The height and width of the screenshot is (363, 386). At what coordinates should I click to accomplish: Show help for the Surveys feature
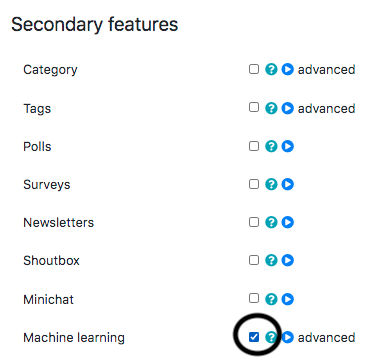tap(271, 184)
